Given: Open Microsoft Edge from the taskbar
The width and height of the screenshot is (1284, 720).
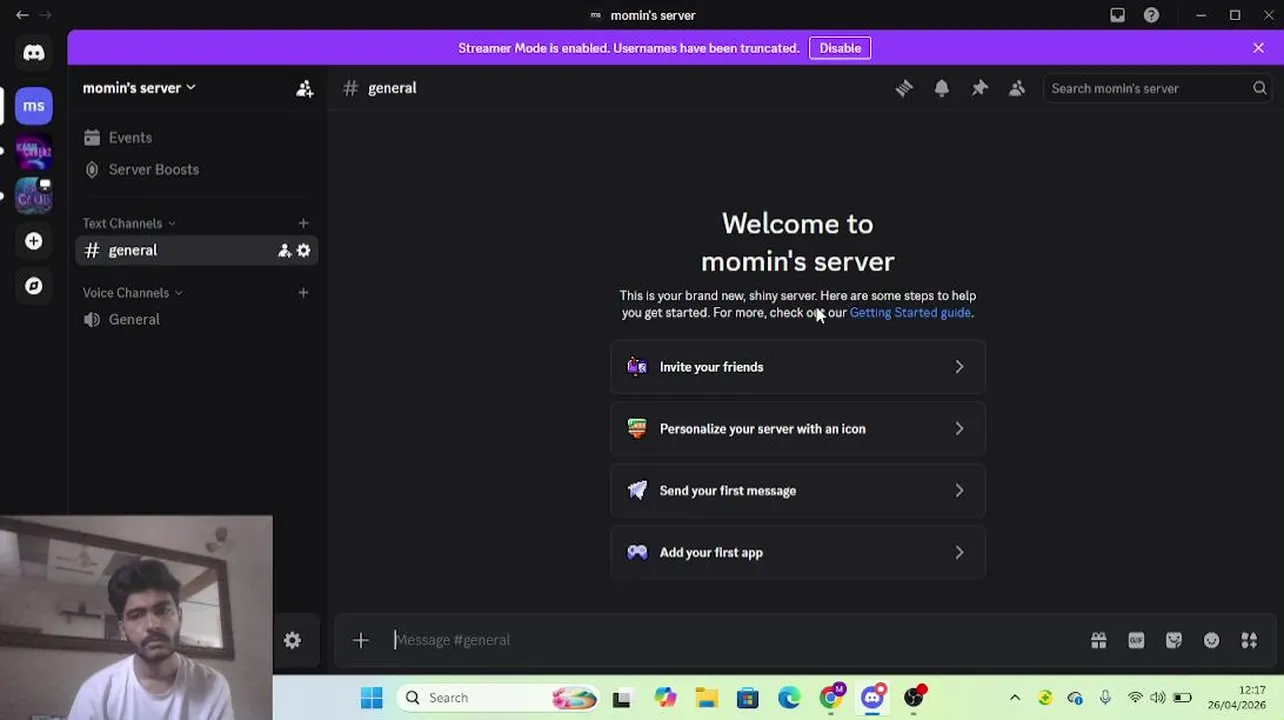Looking at the screenshot, I should pyautogui.click(x=789, y=698).
